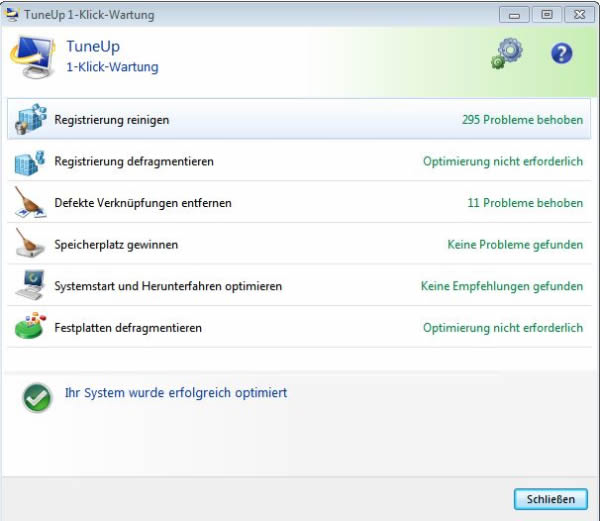Click the TuneUp monitor logo icon
Image resolution: width=600 pixels, height=521 pixels.
[33, 57]
